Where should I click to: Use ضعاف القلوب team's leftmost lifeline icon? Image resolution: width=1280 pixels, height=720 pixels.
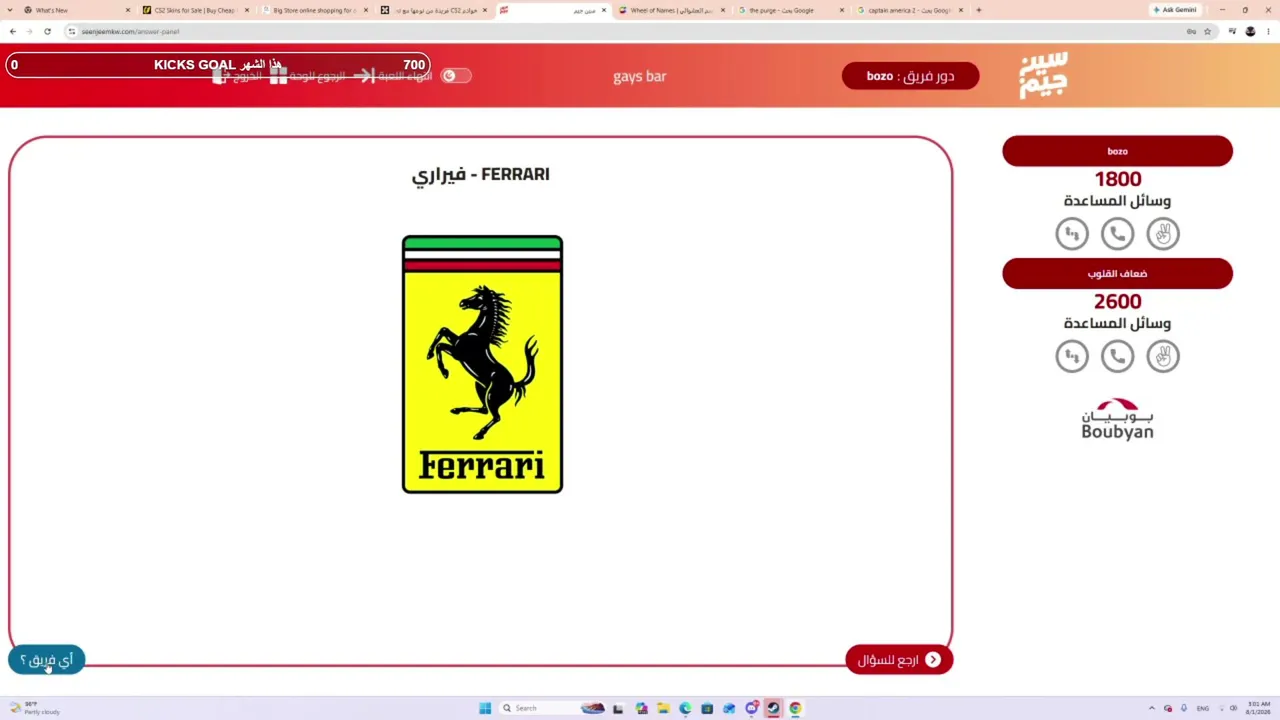coord(1072,356)
